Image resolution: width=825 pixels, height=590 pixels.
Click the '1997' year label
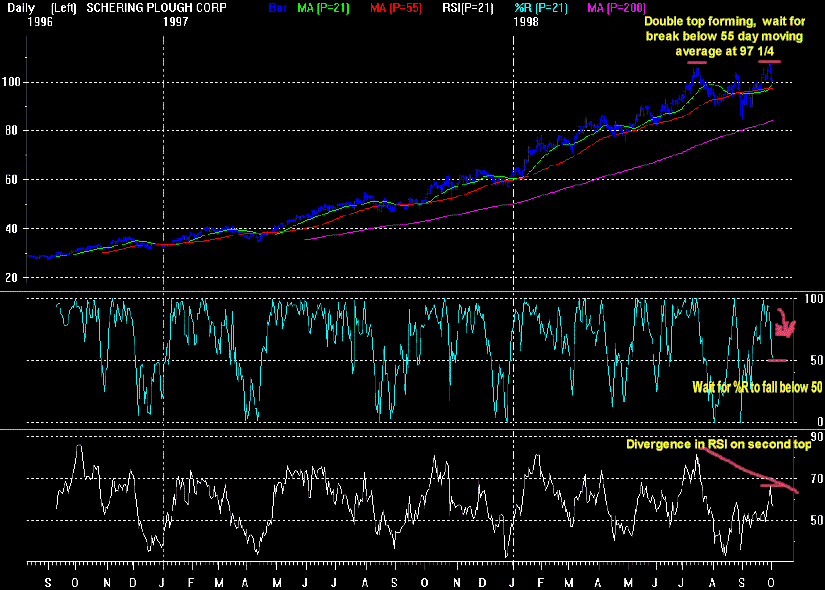click(175, 22)
